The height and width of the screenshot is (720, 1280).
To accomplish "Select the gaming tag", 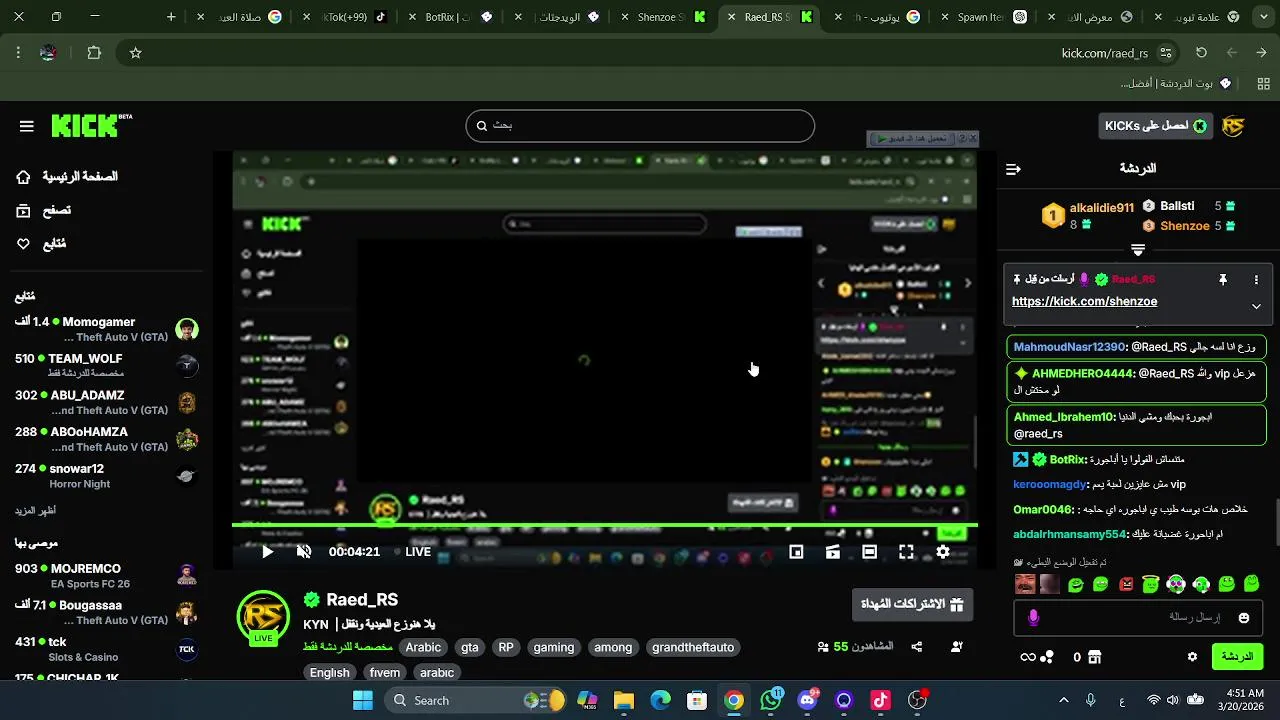I will coord(554,647).
